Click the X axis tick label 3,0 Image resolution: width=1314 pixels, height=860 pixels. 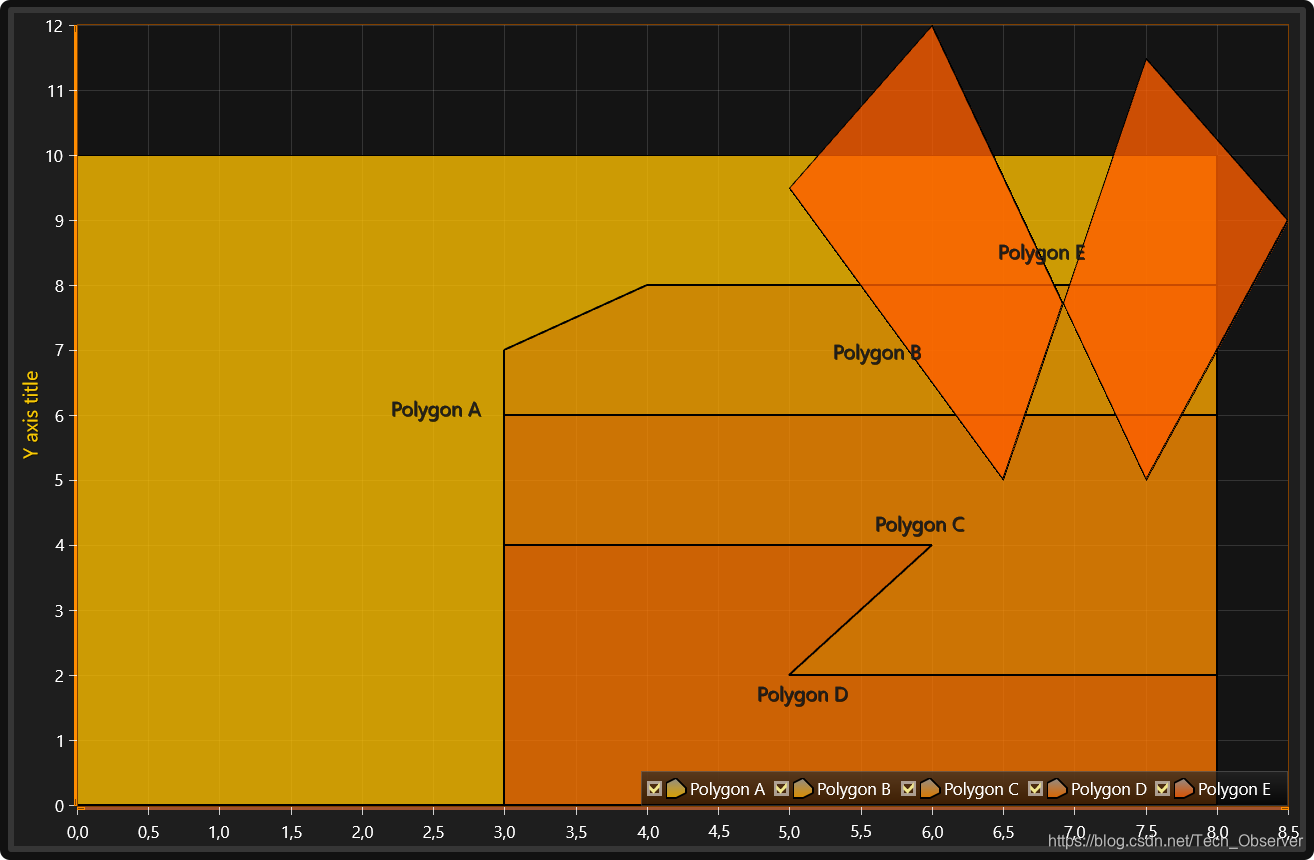tap(504, 832)
